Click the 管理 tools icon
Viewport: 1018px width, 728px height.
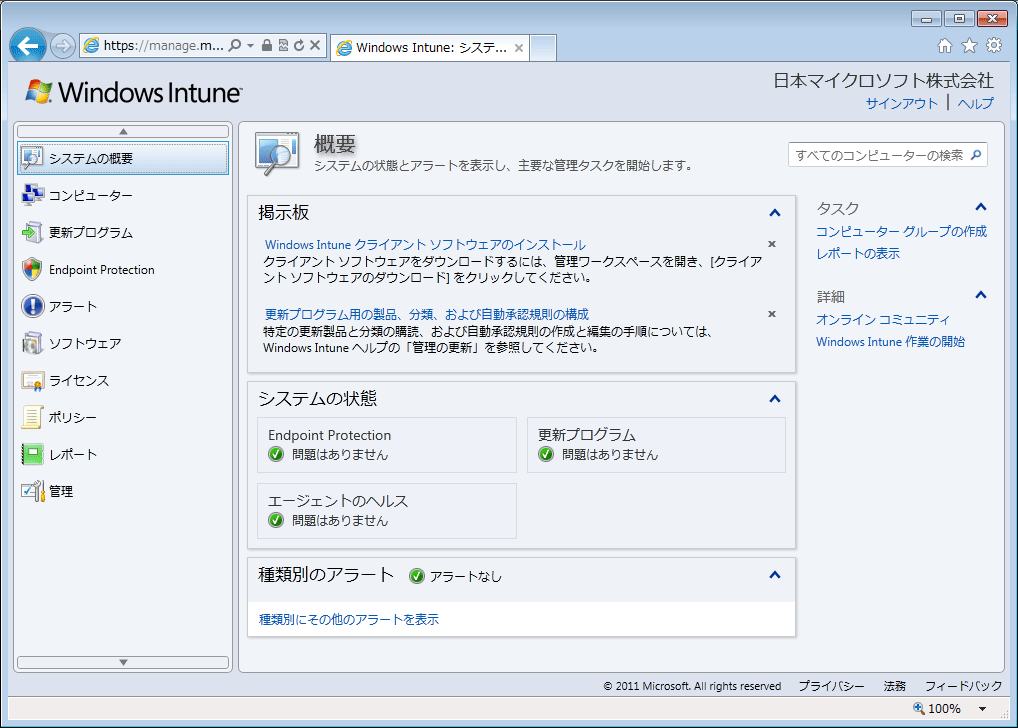point(32,491)
